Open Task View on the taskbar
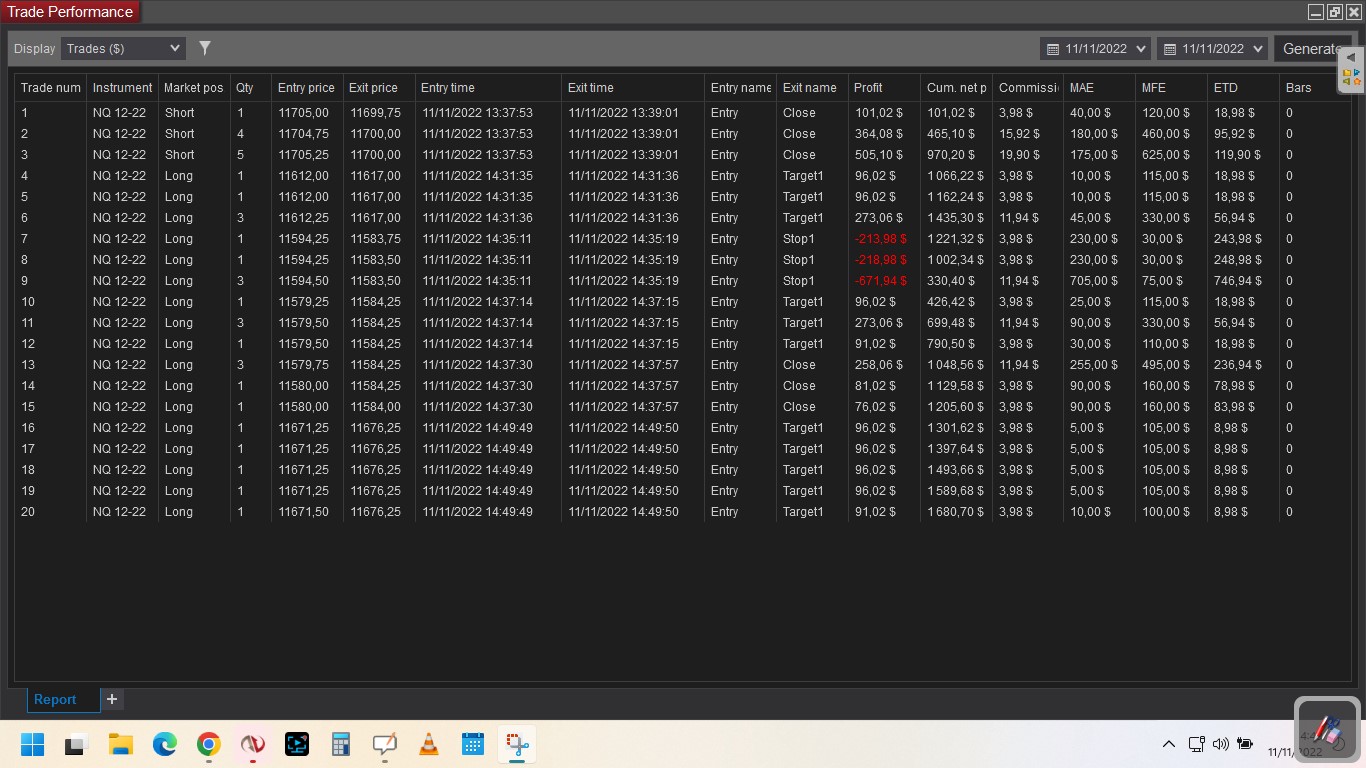1366x768 pixels. (76, 744)
